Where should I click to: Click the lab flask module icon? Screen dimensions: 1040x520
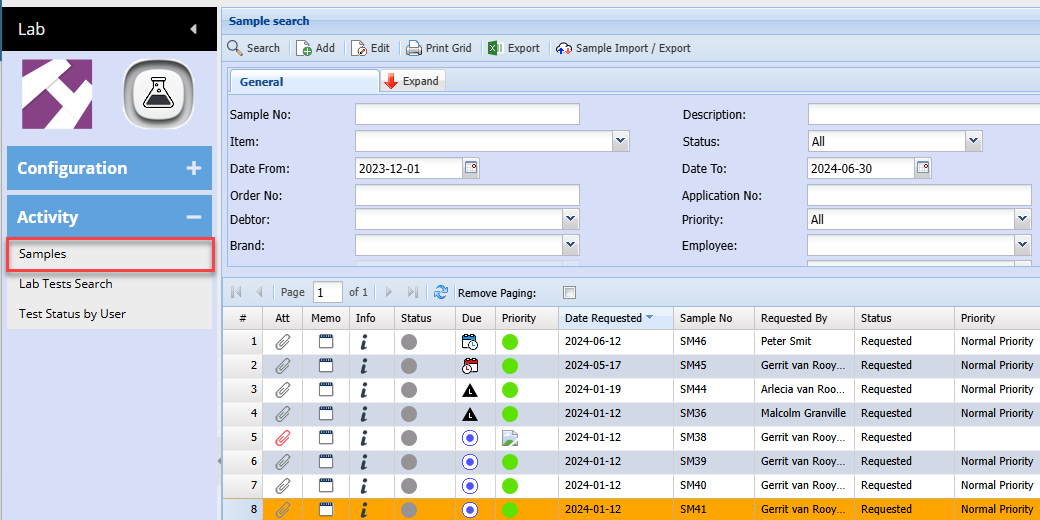(158, 94)
